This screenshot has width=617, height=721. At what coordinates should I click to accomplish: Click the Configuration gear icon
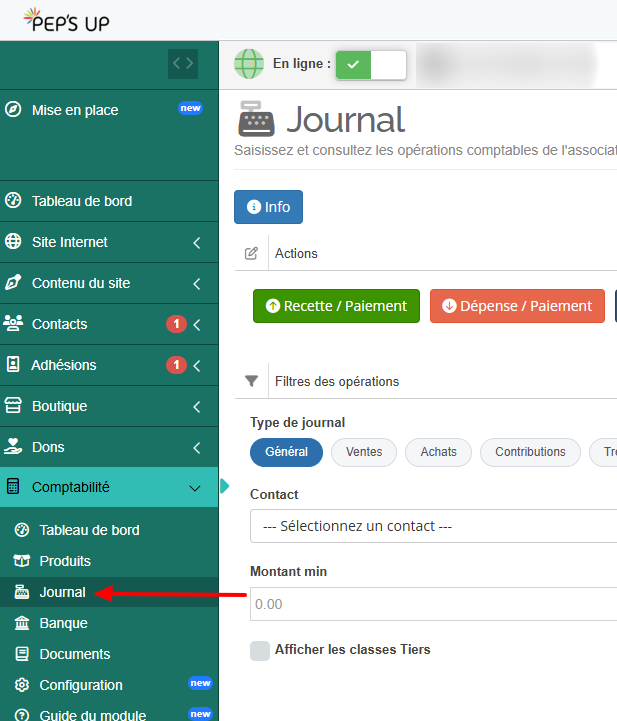(x=21, y=685)
